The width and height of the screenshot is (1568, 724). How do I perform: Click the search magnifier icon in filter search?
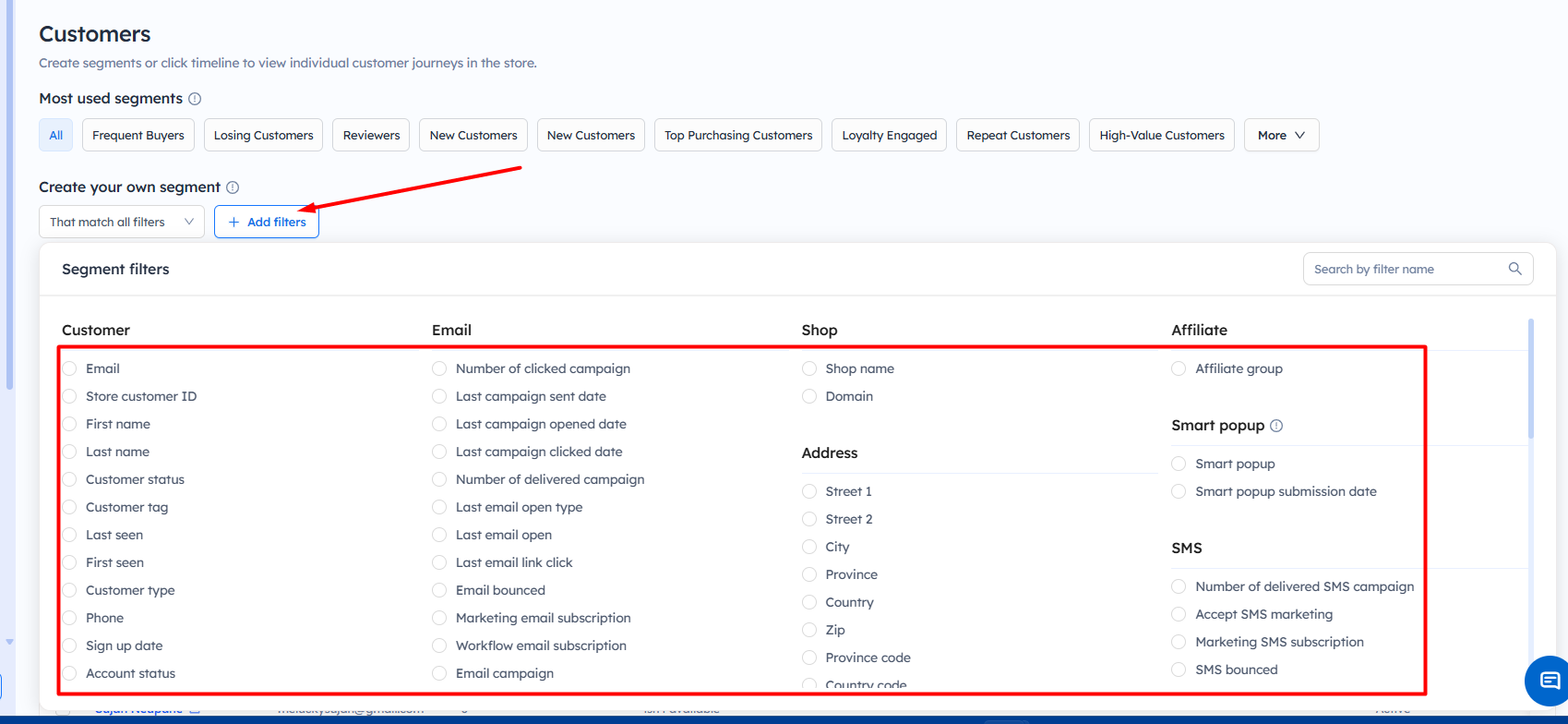pyautogui.click(x=1514, y=269)
